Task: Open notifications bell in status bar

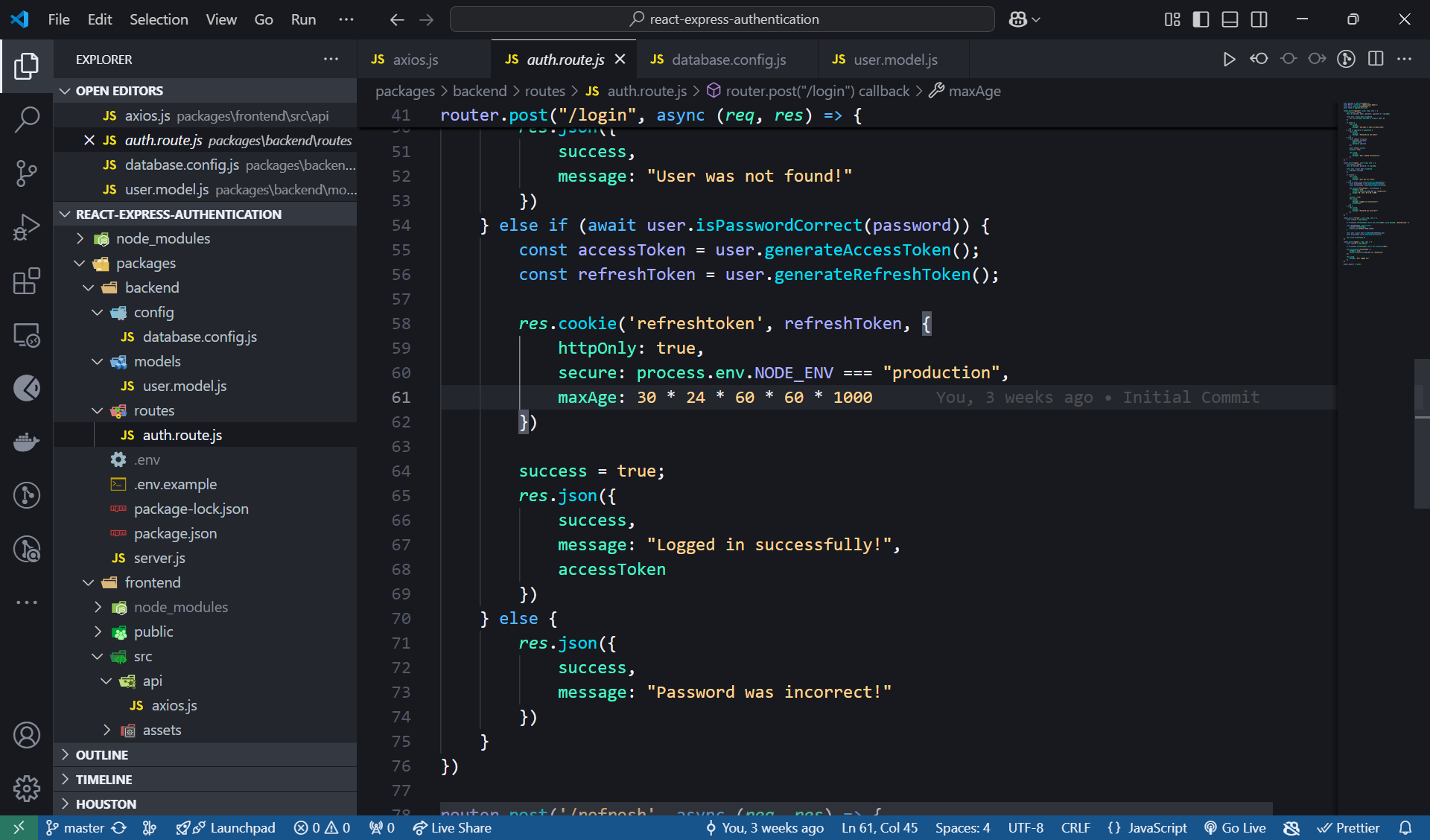Action: coord(1405,827)
